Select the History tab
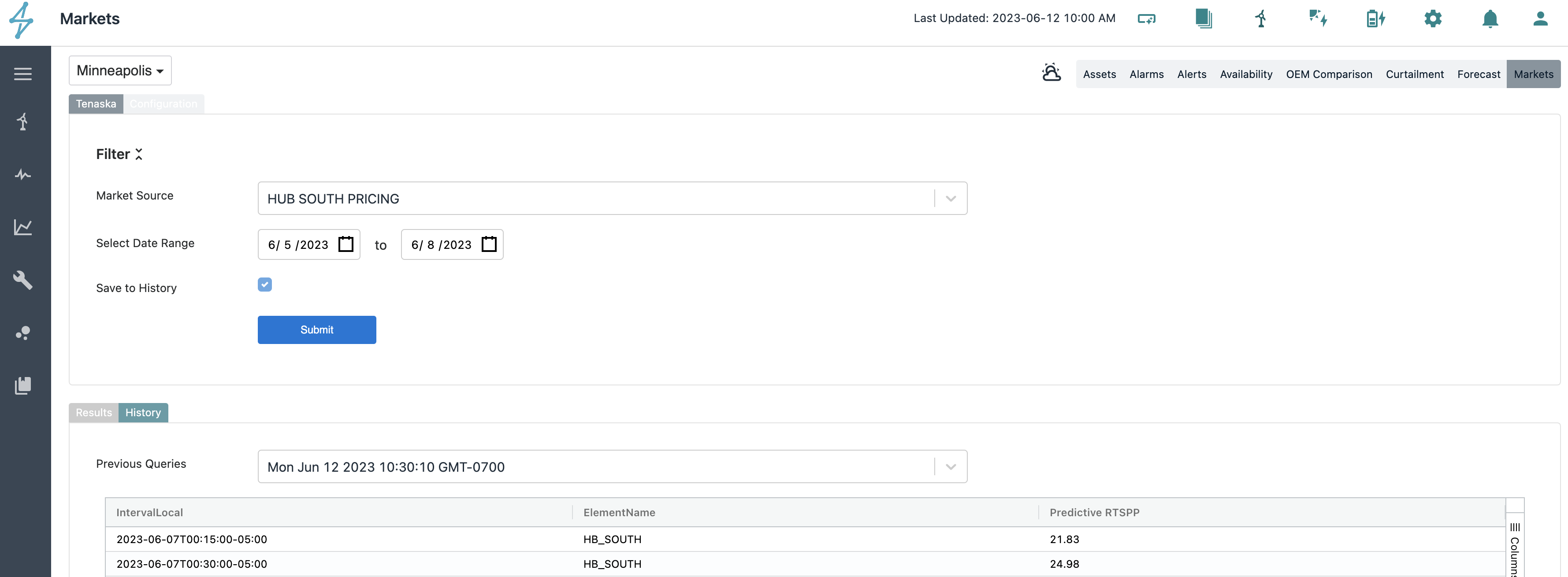 click(143, 413)
